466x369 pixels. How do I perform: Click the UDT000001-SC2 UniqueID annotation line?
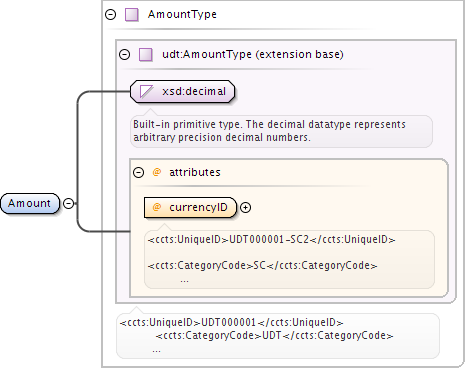(271, 240)
